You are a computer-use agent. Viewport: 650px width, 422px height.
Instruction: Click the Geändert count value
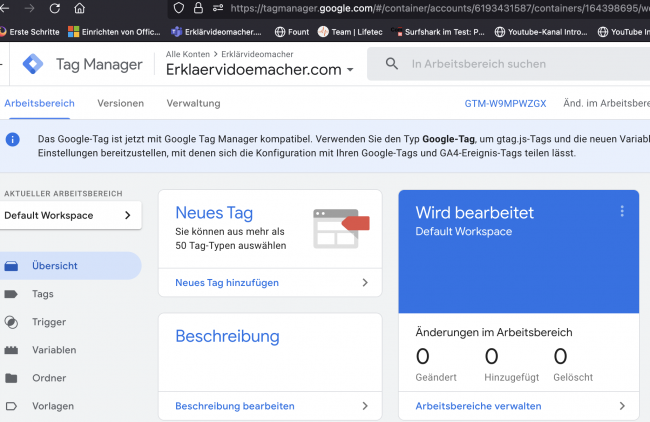(422, 357)
